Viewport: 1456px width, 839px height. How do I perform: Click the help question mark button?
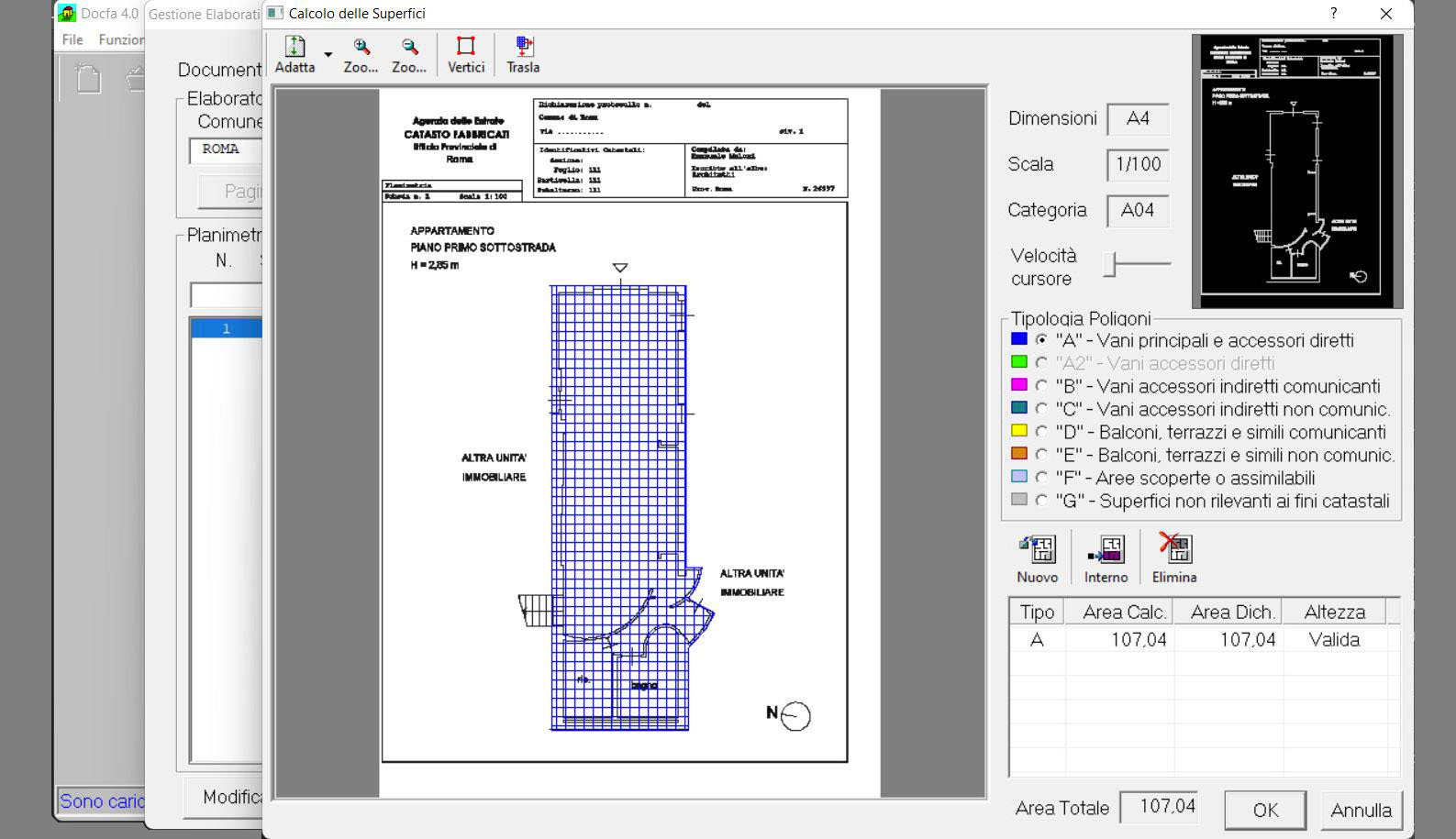coord(1333,14)
